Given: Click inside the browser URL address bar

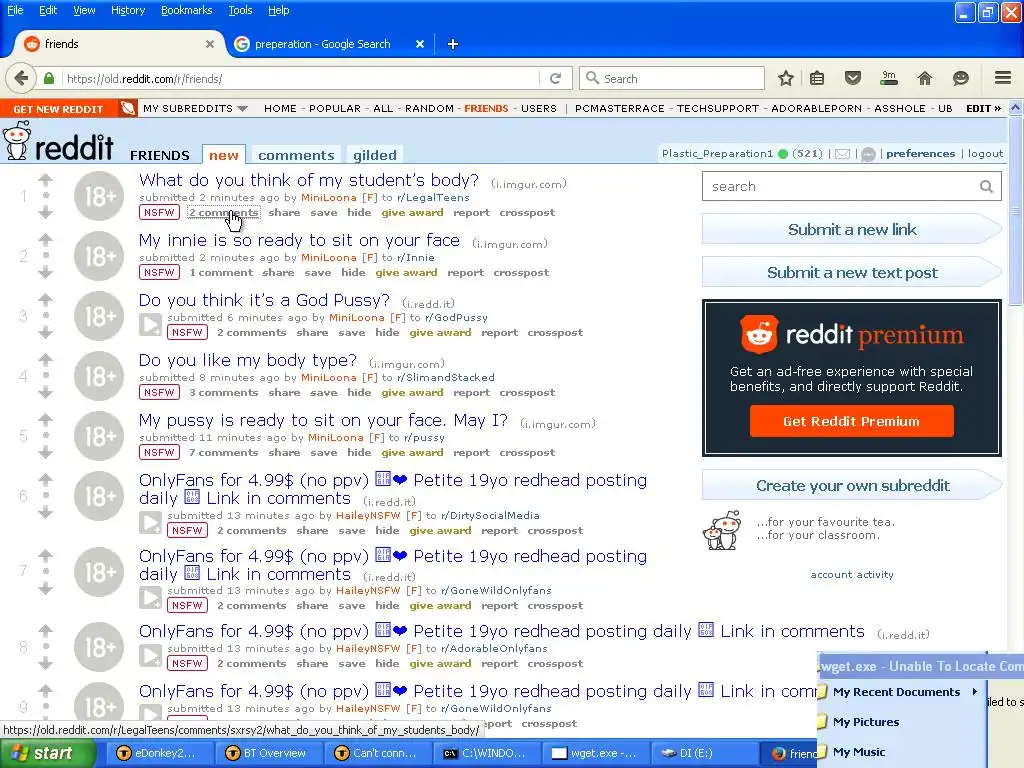Looking at the screenshot, I should 300,78.
